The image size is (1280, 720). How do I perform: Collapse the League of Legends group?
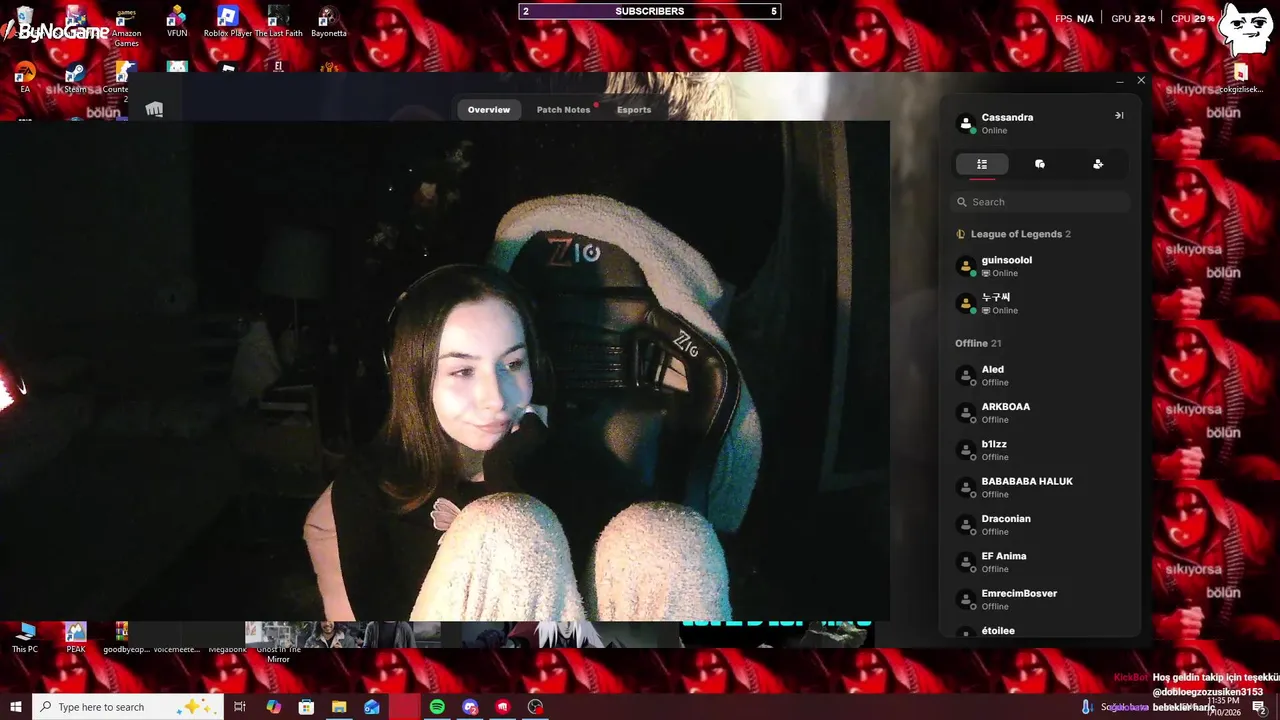(x=1021, y=234)
